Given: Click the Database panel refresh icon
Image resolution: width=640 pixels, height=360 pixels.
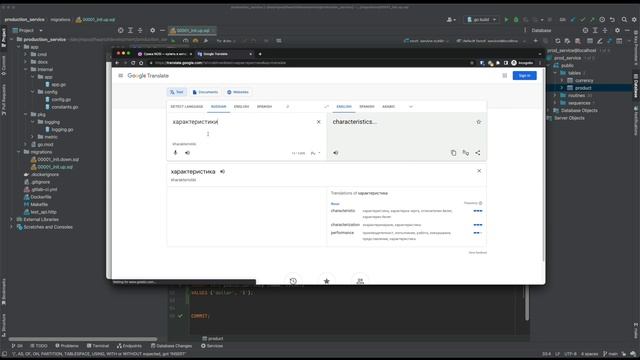Looking at the screenshot, I should click(x=558, y=41).
